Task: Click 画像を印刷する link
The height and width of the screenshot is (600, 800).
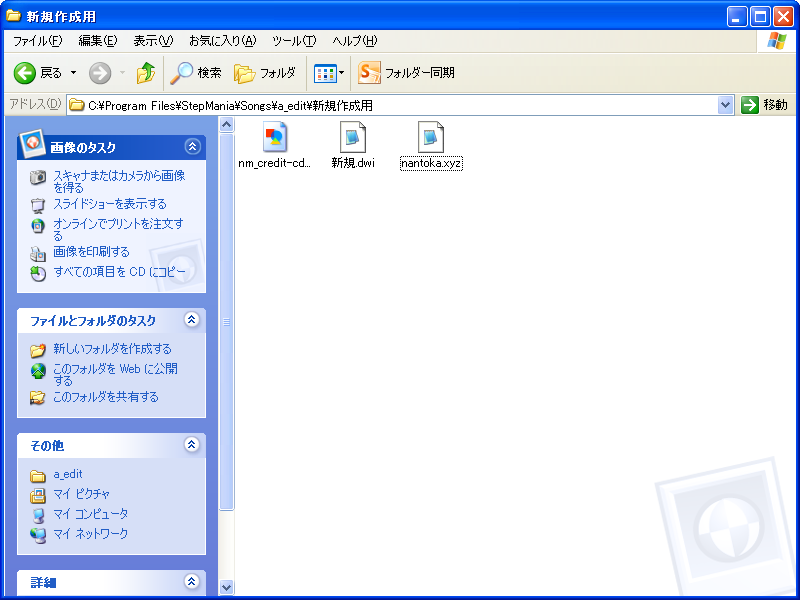Action: coord(91,252)
